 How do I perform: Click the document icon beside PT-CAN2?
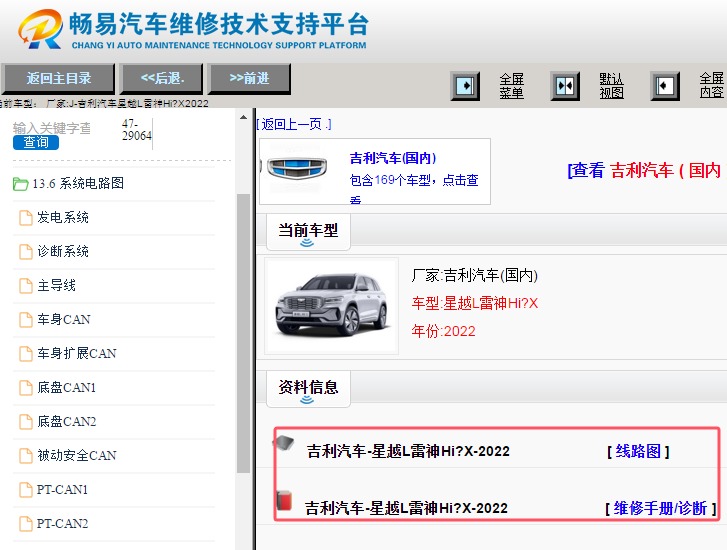click(x=26, y=524)
